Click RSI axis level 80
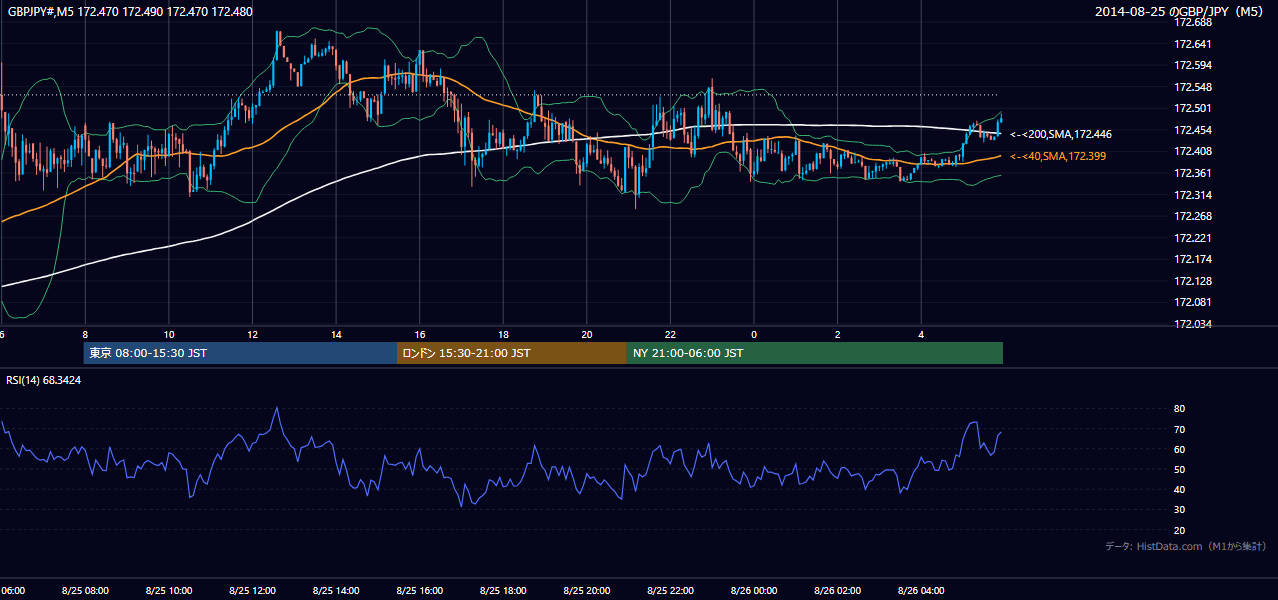1278x600 pixels. (1179, 409)
